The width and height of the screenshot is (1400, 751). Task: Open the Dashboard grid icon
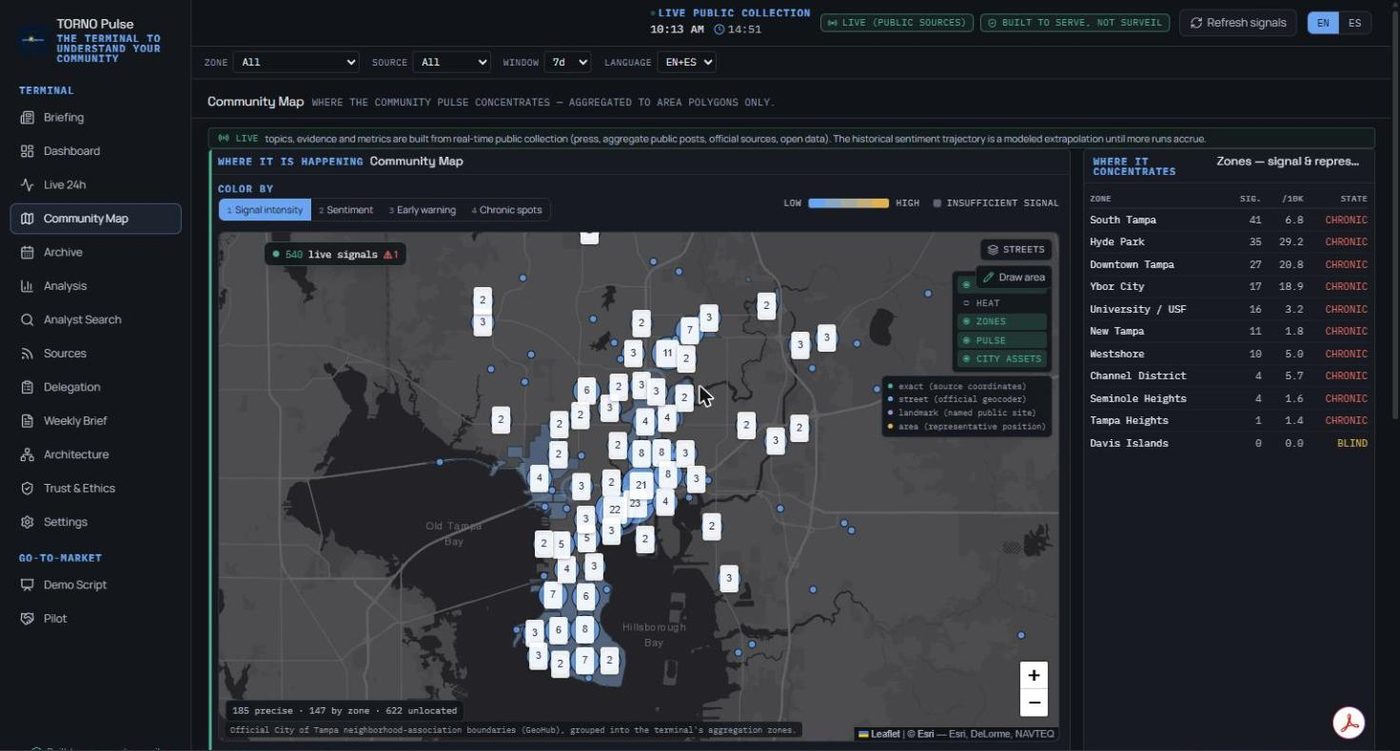click(x=27, y=151)
